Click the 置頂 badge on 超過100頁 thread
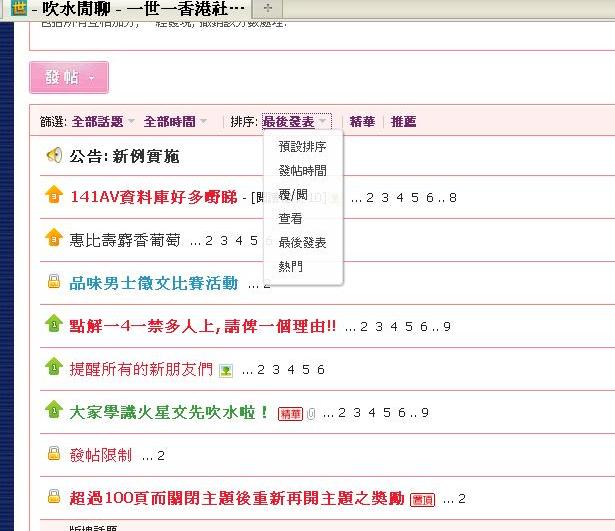 point(422,499)
